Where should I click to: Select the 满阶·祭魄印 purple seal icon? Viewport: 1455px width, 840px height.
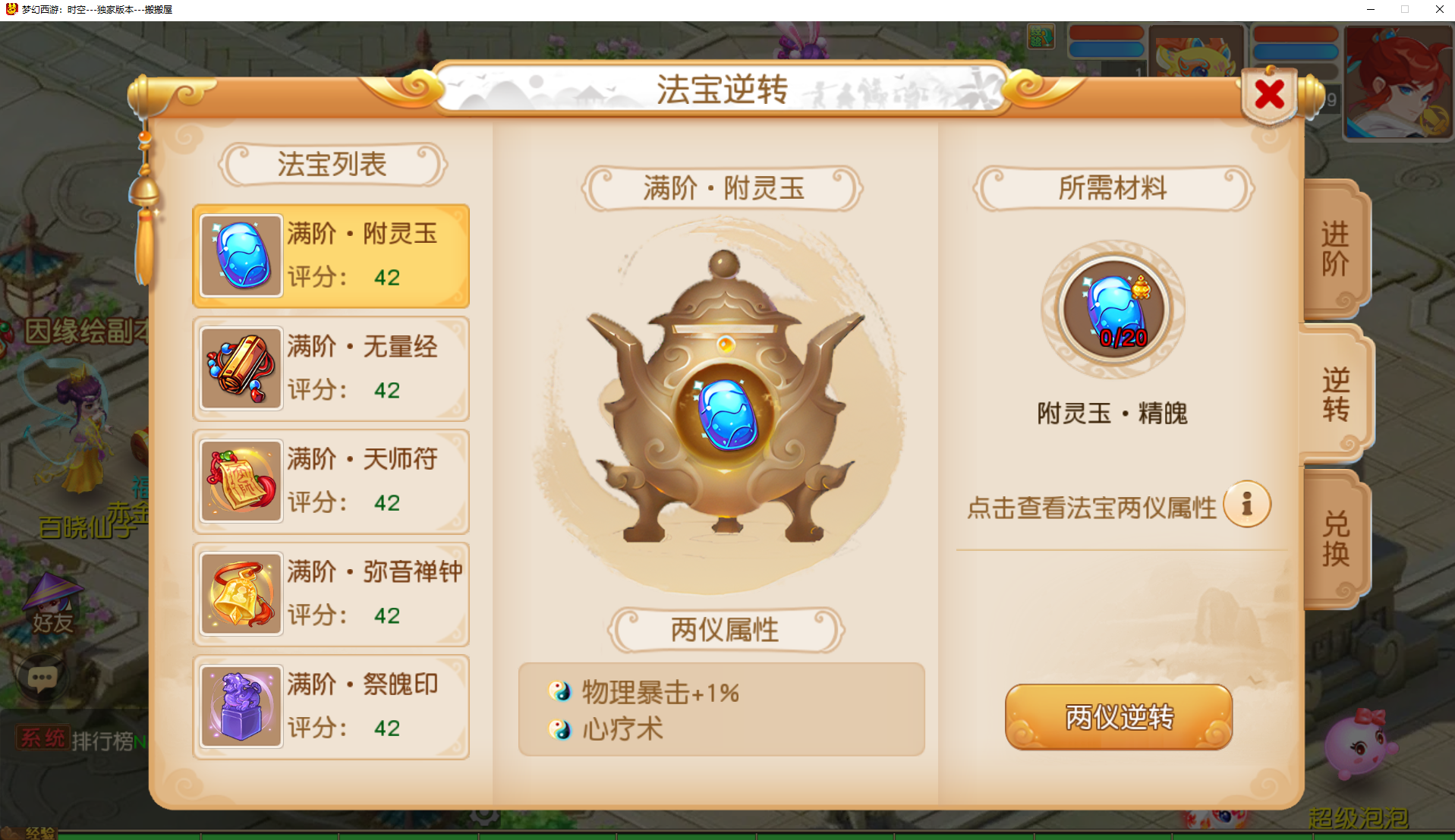[241, 706]
